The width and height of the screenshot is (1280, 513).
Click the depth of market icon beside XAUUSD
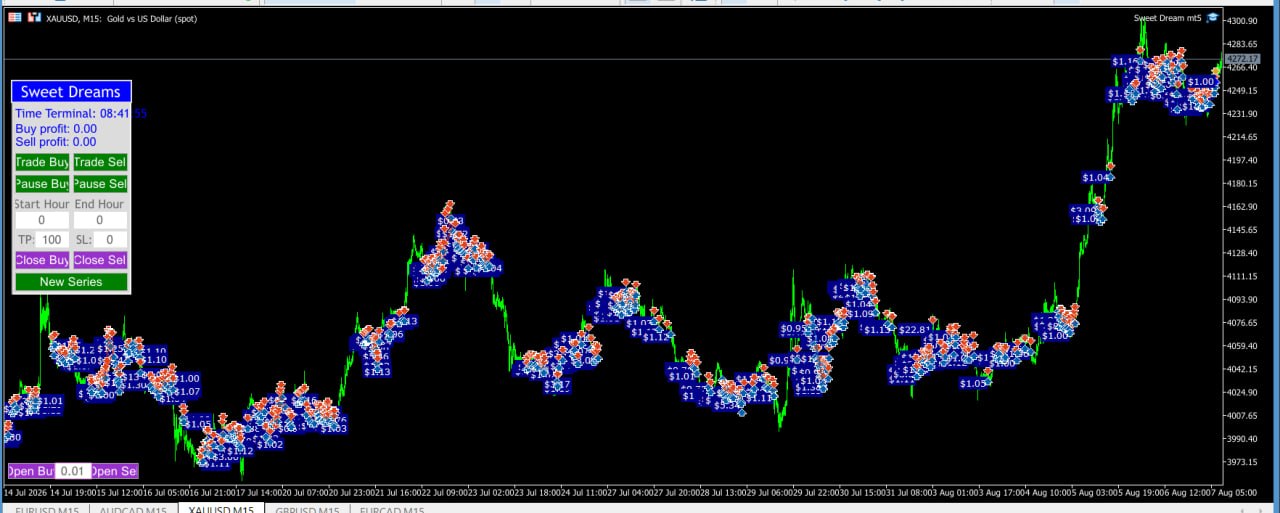(34, 18)
